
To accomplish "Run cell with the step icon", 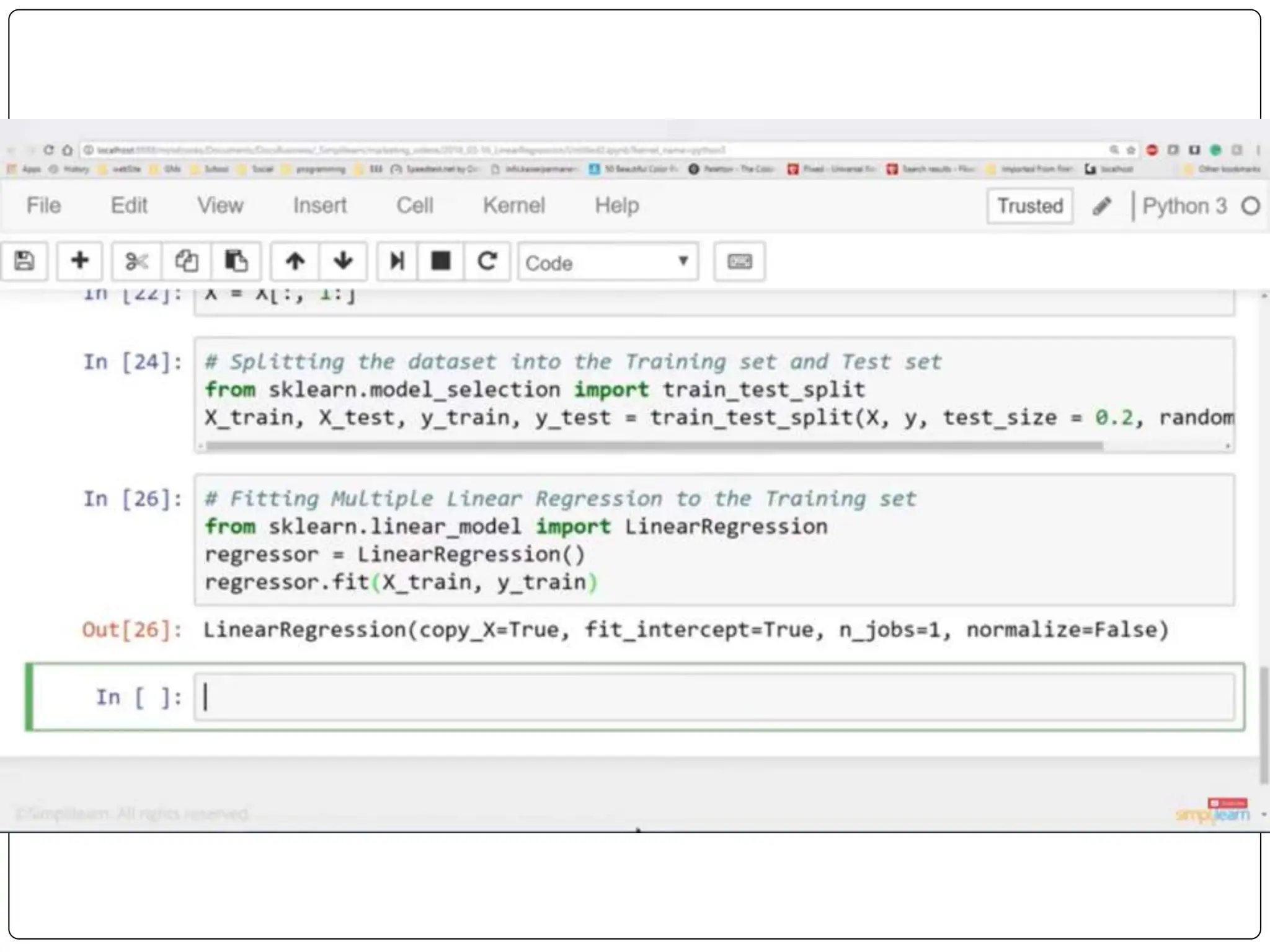I will (x=397, y=261).
